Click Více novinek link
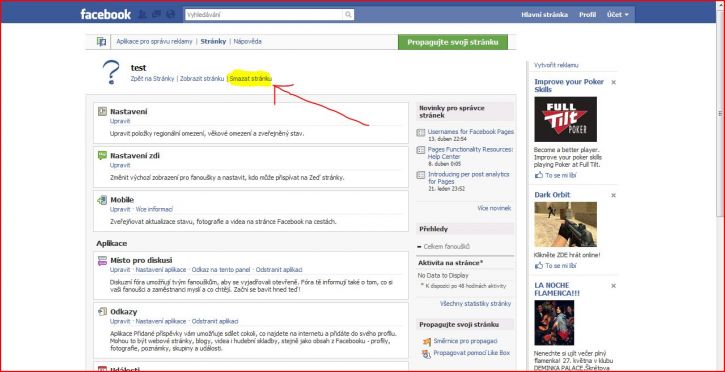725x372 pixels. [494, 208]
